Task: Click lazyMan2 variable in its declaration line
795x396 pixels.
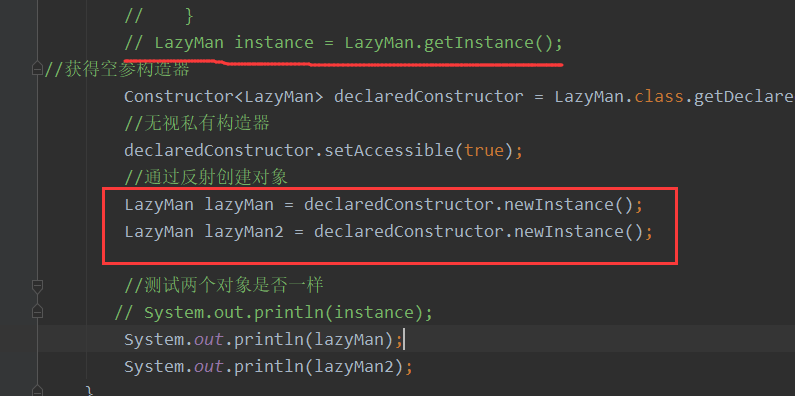Action: pyautogui.click(x=244, y=232)
